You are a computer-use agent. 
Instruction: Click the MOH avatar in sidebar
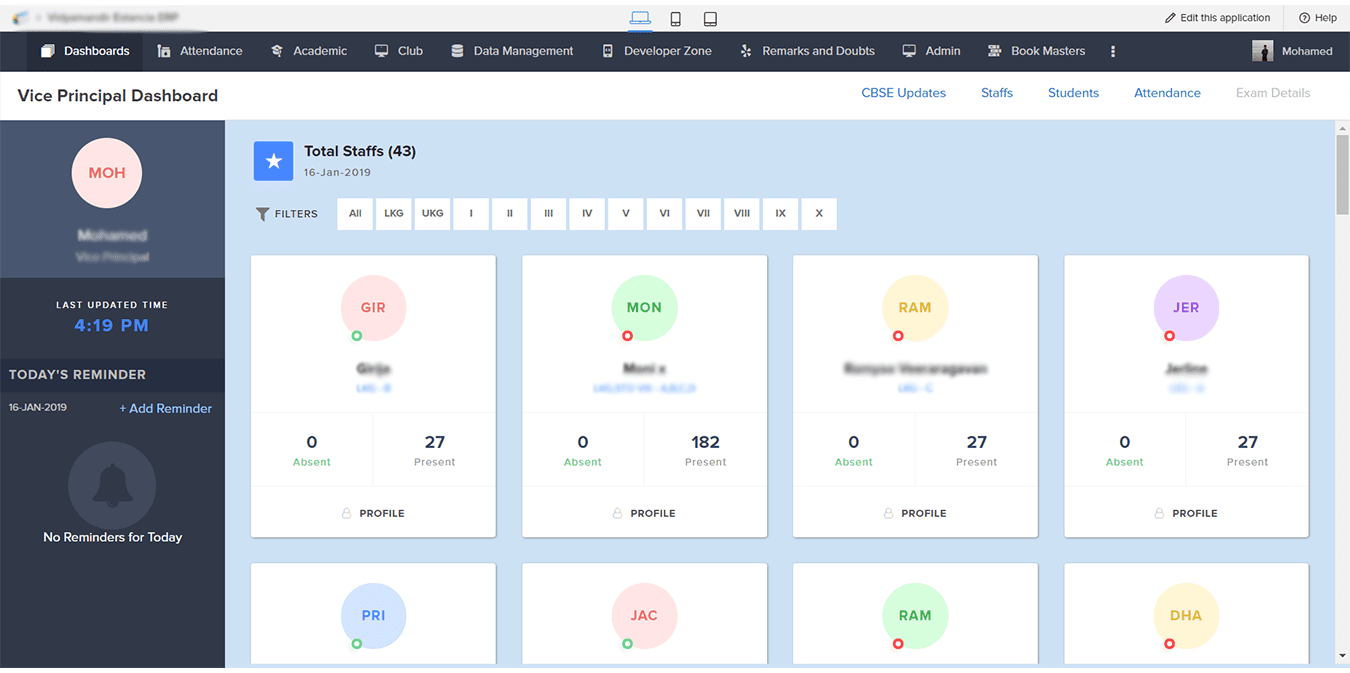point(107,173)
